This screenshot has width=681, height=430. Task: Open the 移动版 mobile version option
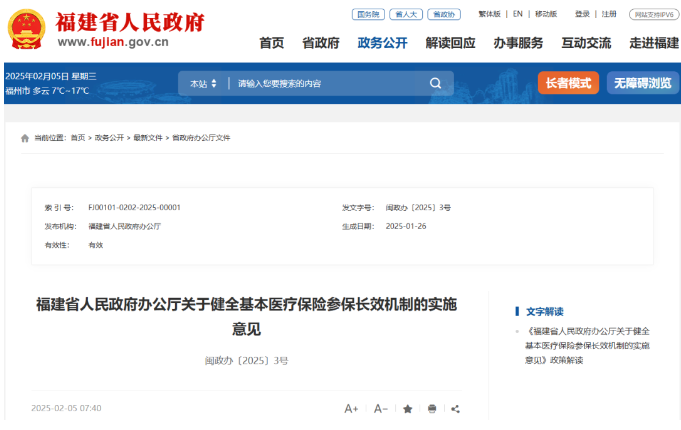click(546, 14)
